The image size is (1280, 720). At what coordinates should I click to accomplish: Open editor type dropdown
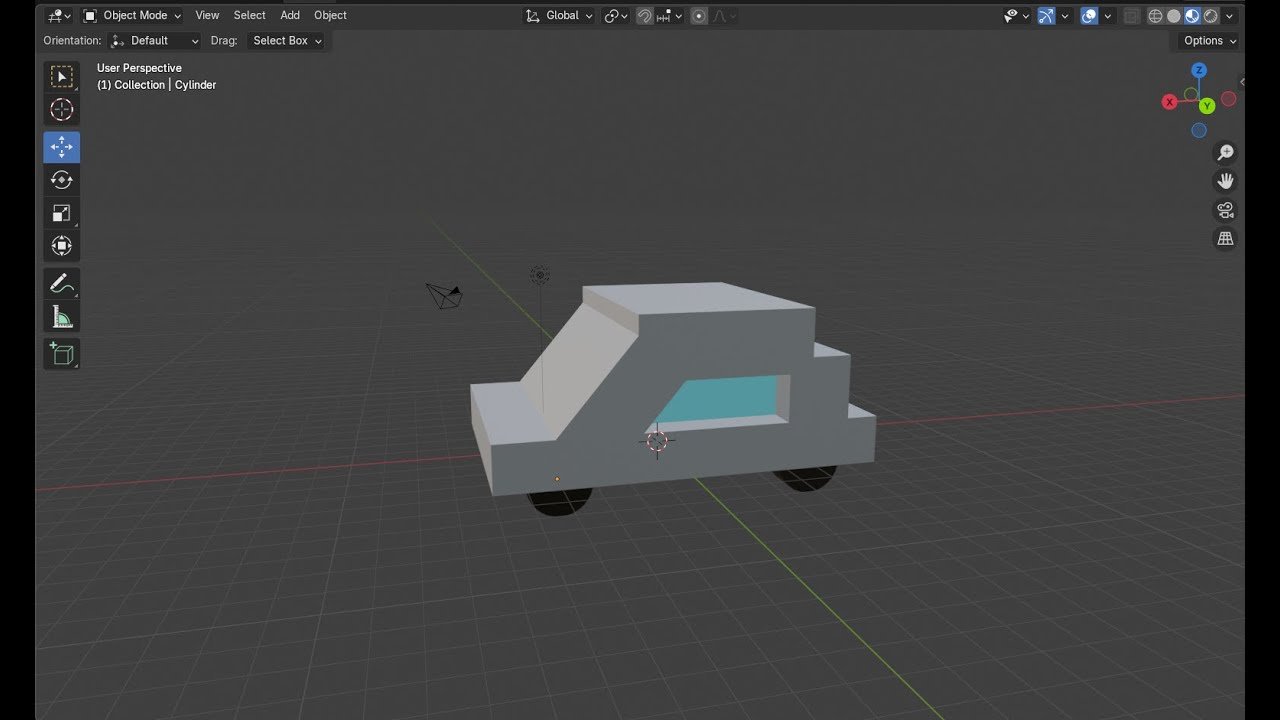click(59, 15)
